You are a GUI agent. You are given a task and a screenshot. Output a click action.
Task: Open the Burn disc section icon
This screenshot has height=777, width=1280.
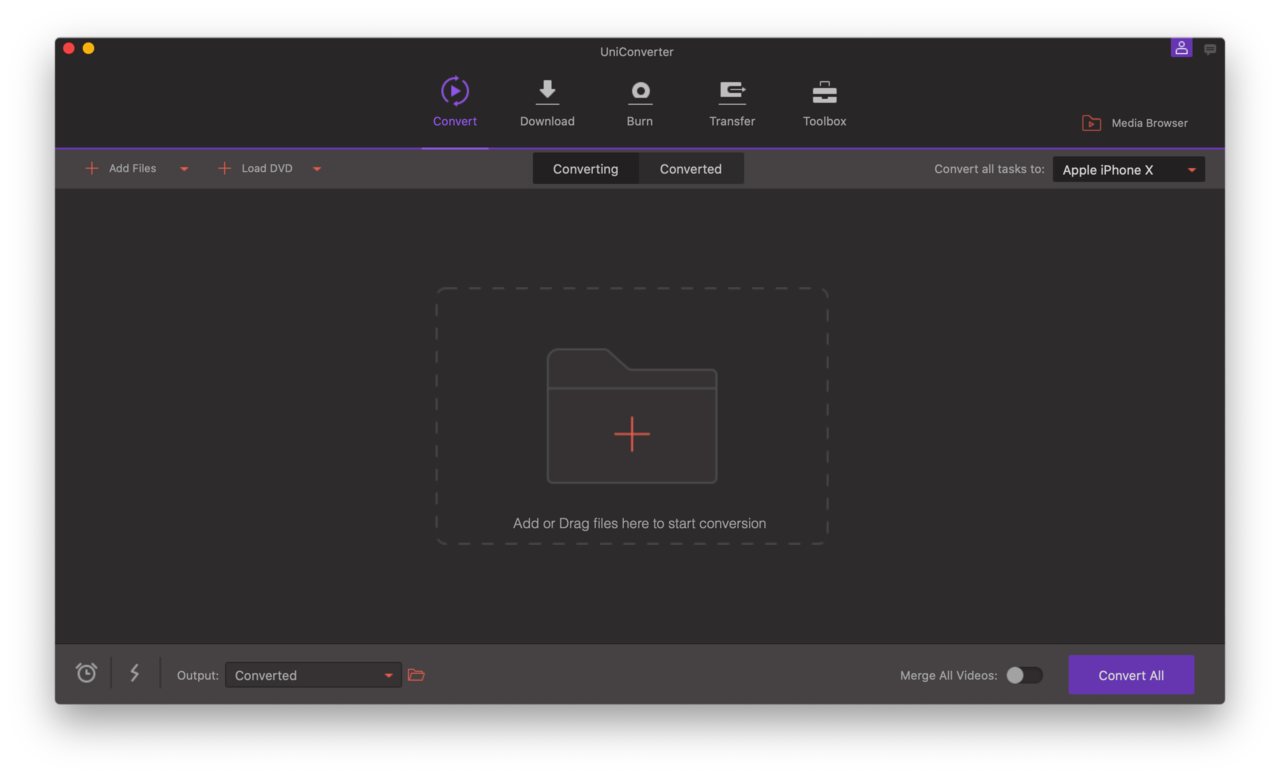[x=640, y=92]
